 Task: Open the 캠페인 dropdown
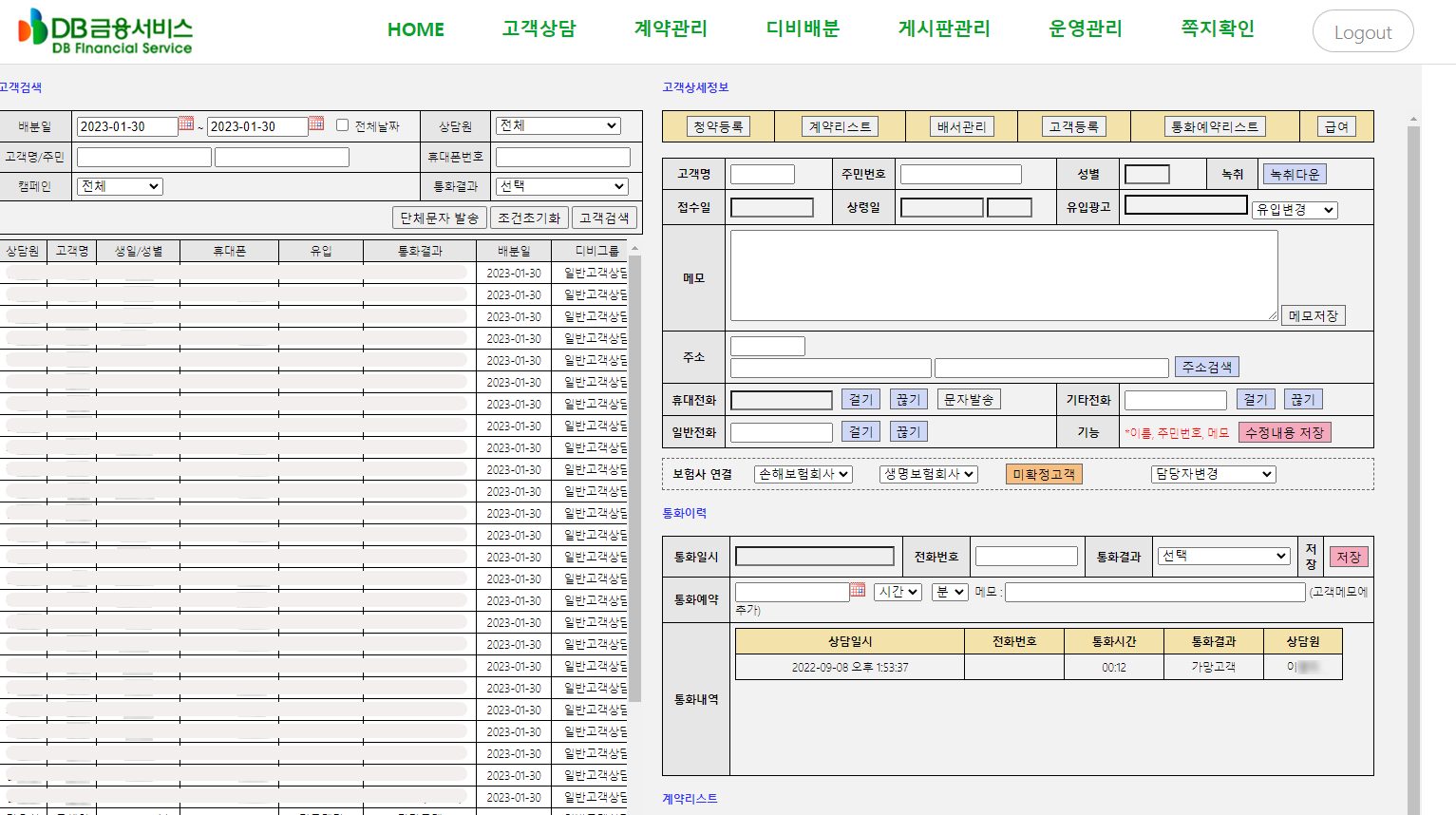point(120,186)
